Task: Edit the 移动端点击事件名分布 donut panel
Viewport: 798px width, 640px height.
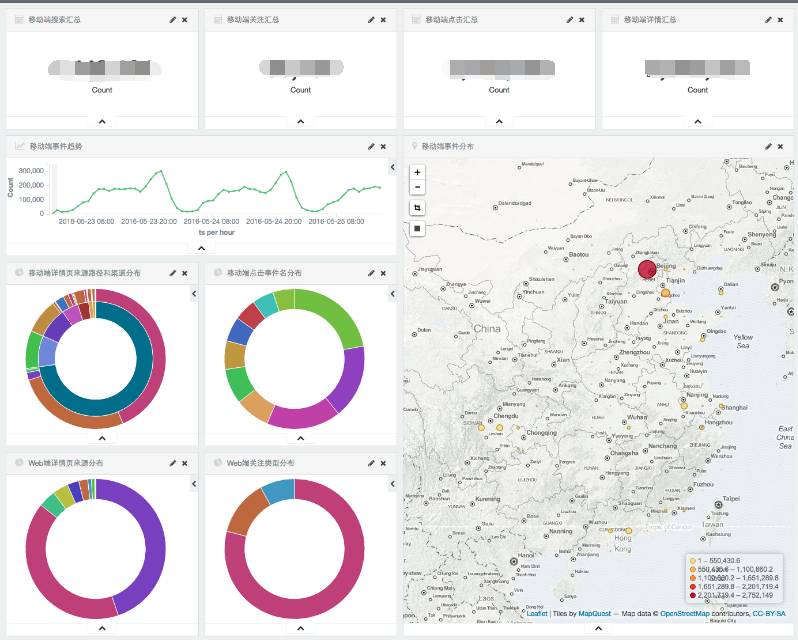Action: 371,273
